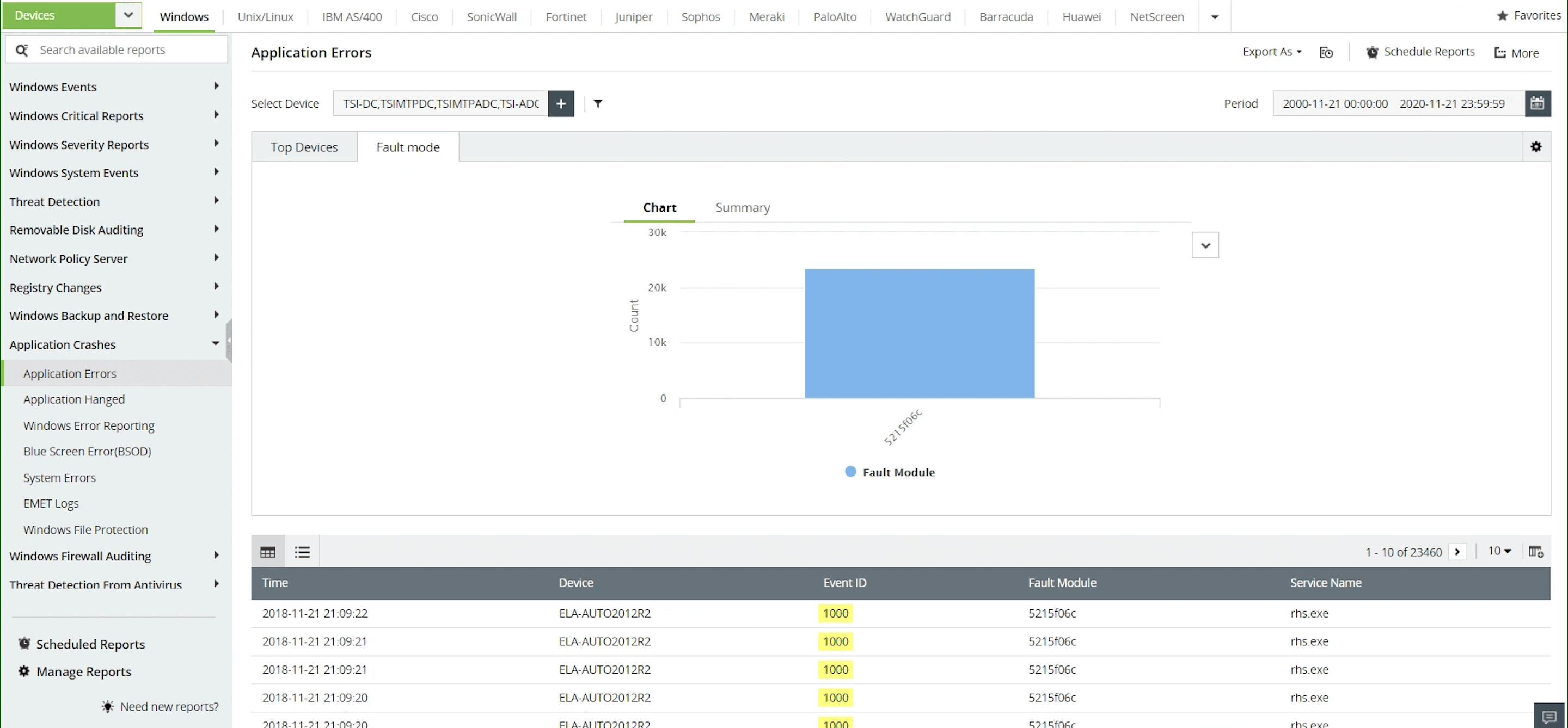Open rows-per-page dropdown showing 10
1568x728 pixels.
[1499, 551]
